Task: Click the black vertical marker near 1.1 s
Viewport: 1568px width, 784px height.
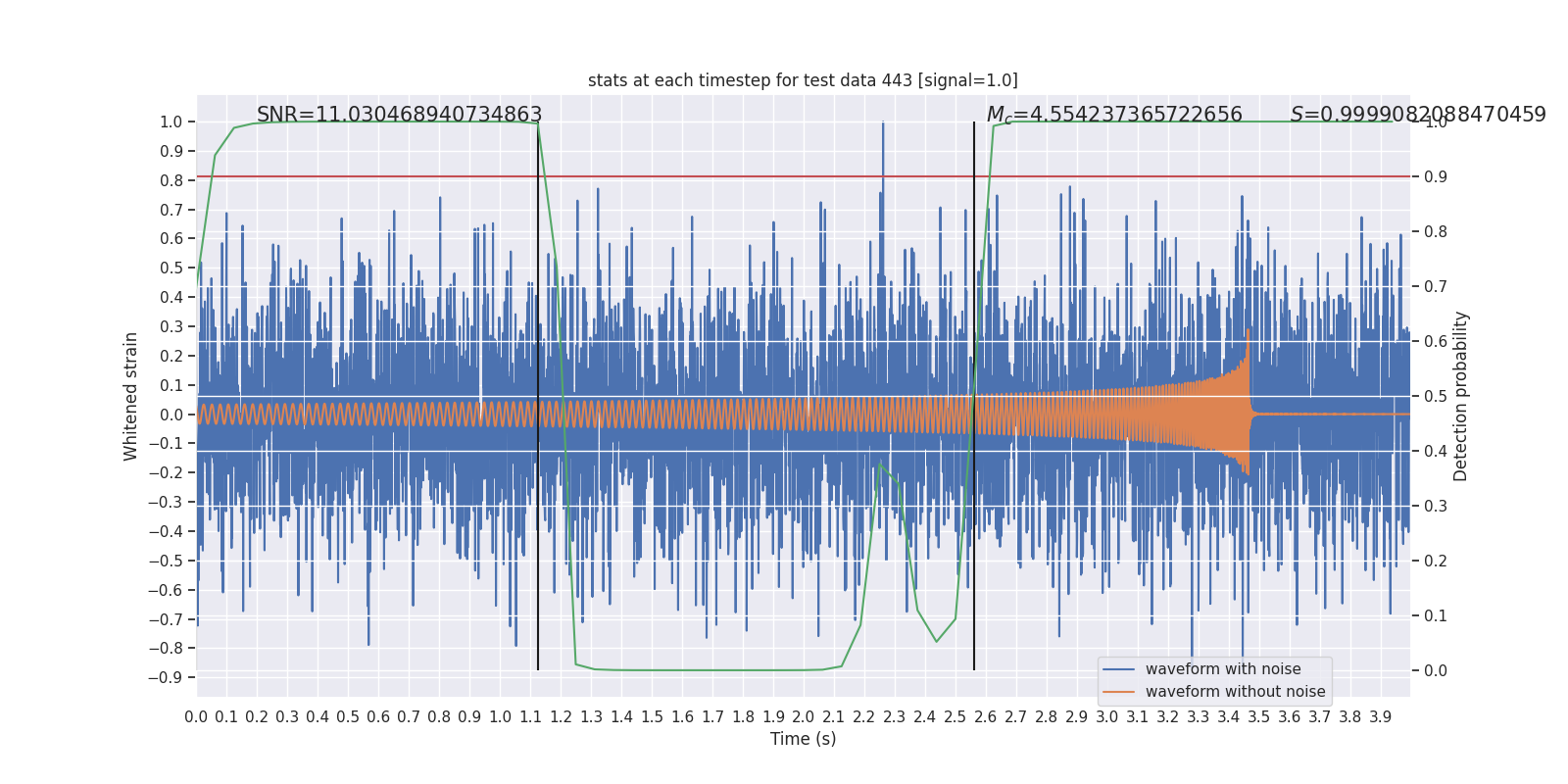Action: (x=538, y=396)
